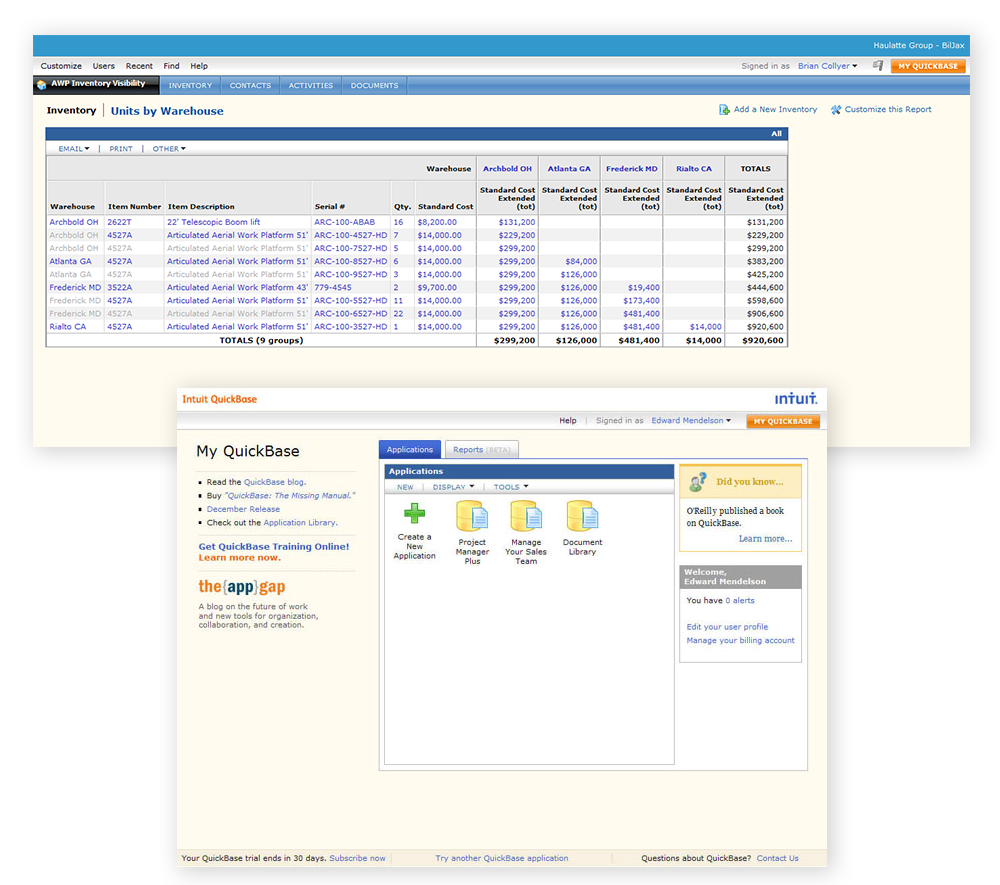Click the Customize this Report link
Viewport: 1000px width, 885px height.
tap(888, 110)
